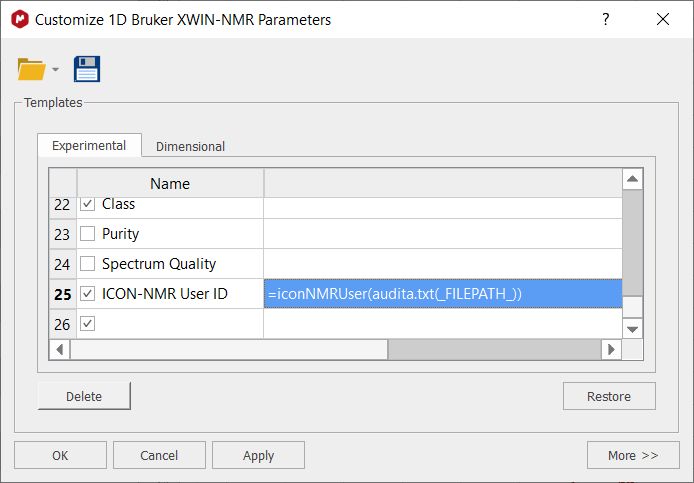Open the template folder icon

[31, 70]
